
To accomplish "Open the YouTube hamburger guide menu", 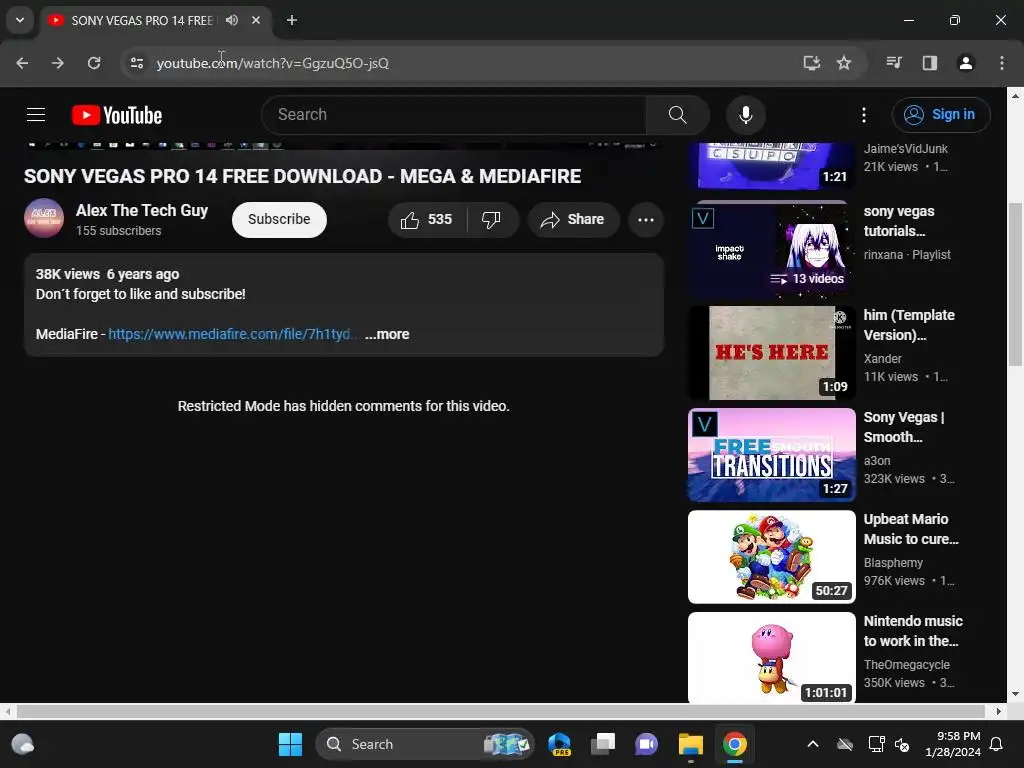I will pos(36,115).
